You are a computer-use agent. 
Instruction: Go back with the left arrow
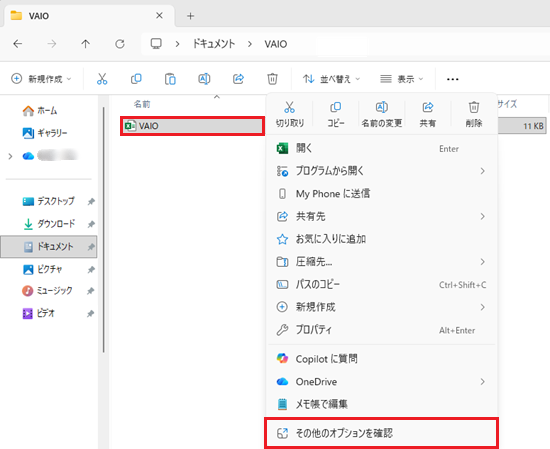tap(18, 44)
